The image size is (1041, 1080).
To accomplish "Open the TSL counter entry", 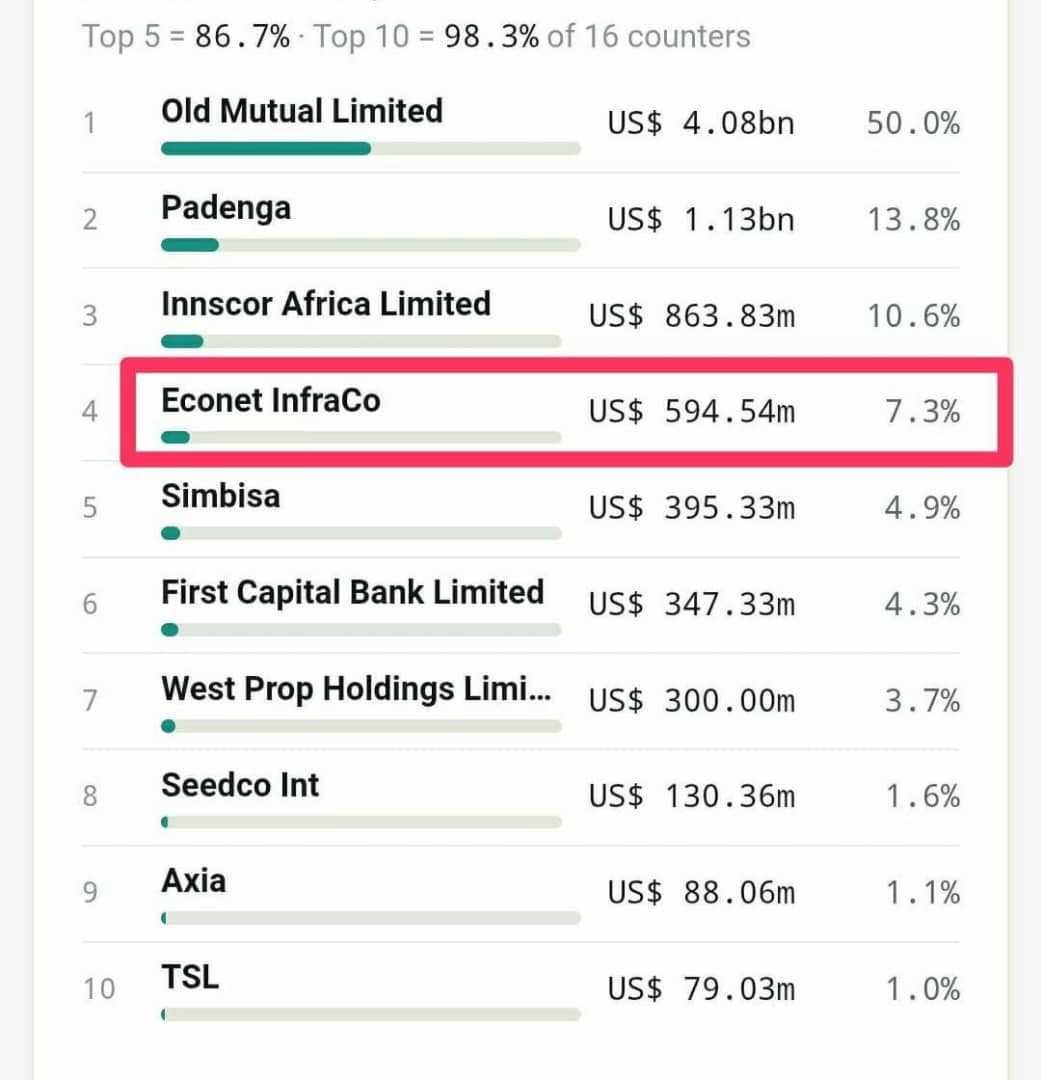I will pos(521,990).
